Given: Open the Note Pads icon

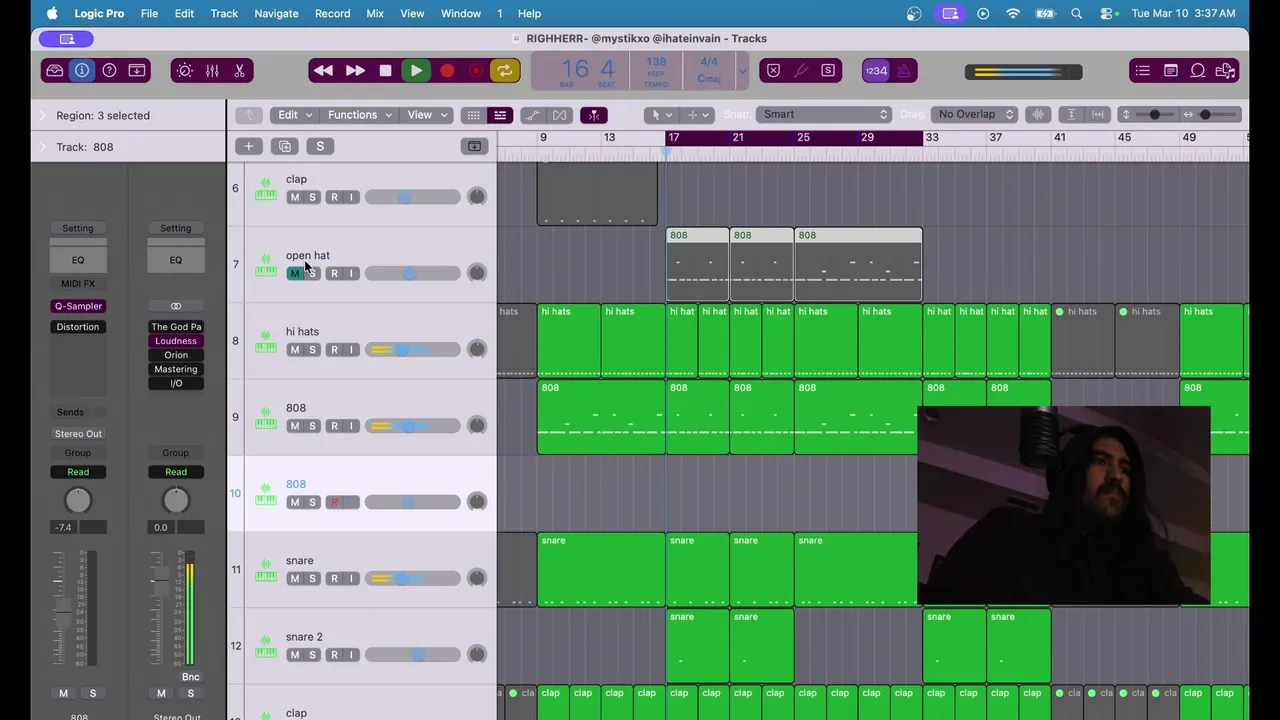Looking at the screenshot, I should [x=1170, y=71].
